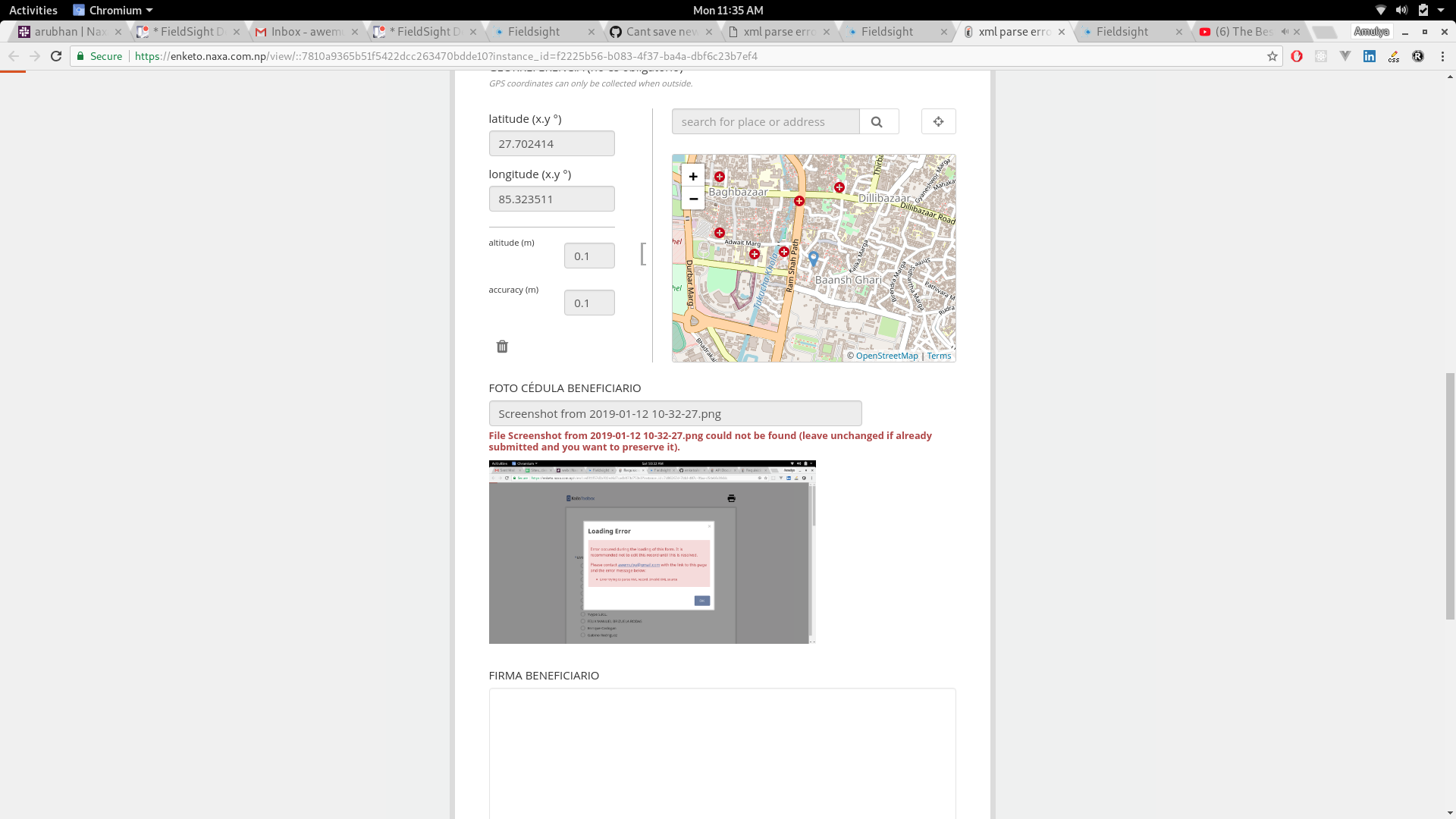The height and width of the screenshot is (819, 1456).
Task: Close the arubhan Slack tab
Action: click(x=118, y=32)
